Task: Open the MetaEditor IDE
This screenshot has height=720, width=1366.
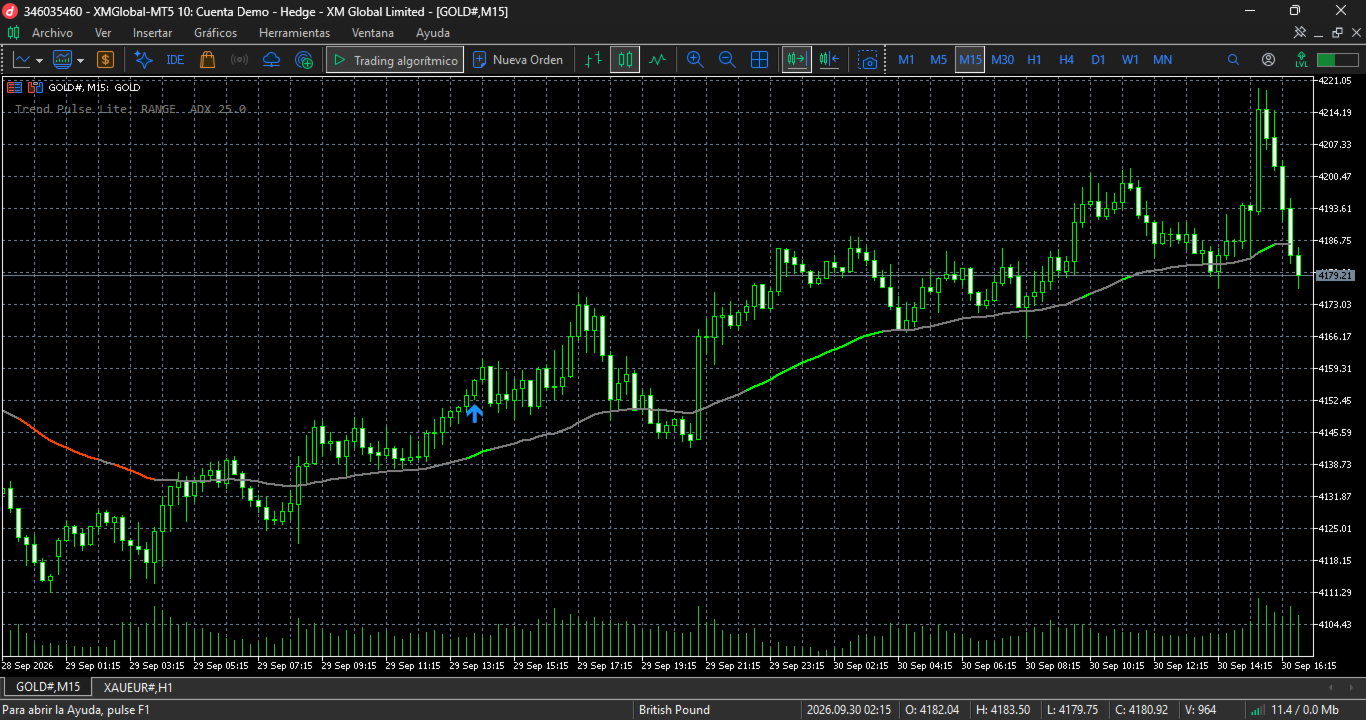Action: [175, 60]
